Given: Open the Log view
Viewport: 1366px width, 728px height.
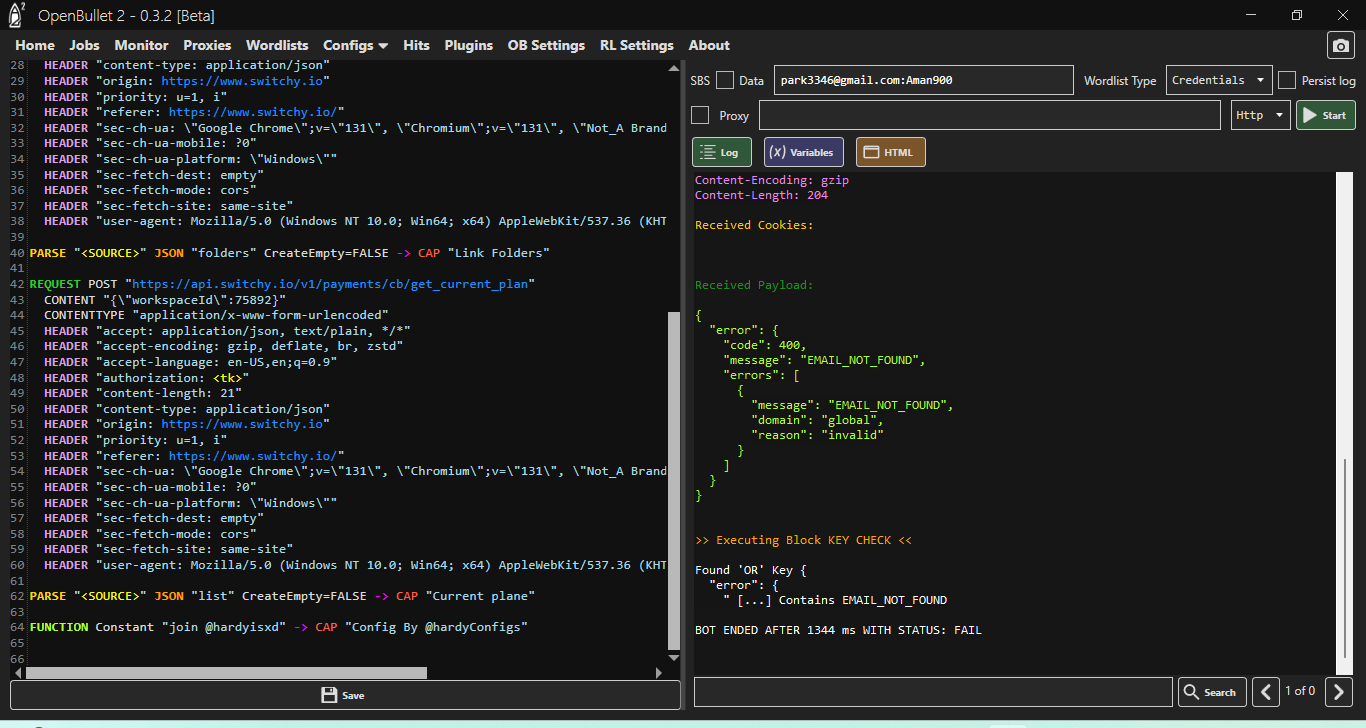Looking at the screenshot, I should click(x=721, y=152).
